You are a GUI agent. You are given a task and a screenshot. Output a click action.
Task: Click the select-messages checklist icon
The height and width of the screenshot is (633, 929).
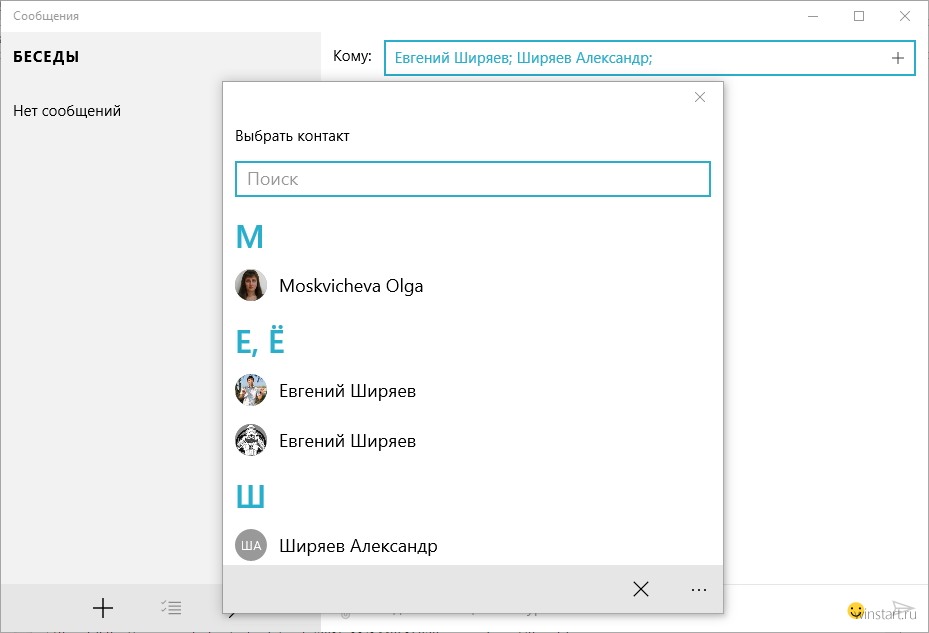171,607
